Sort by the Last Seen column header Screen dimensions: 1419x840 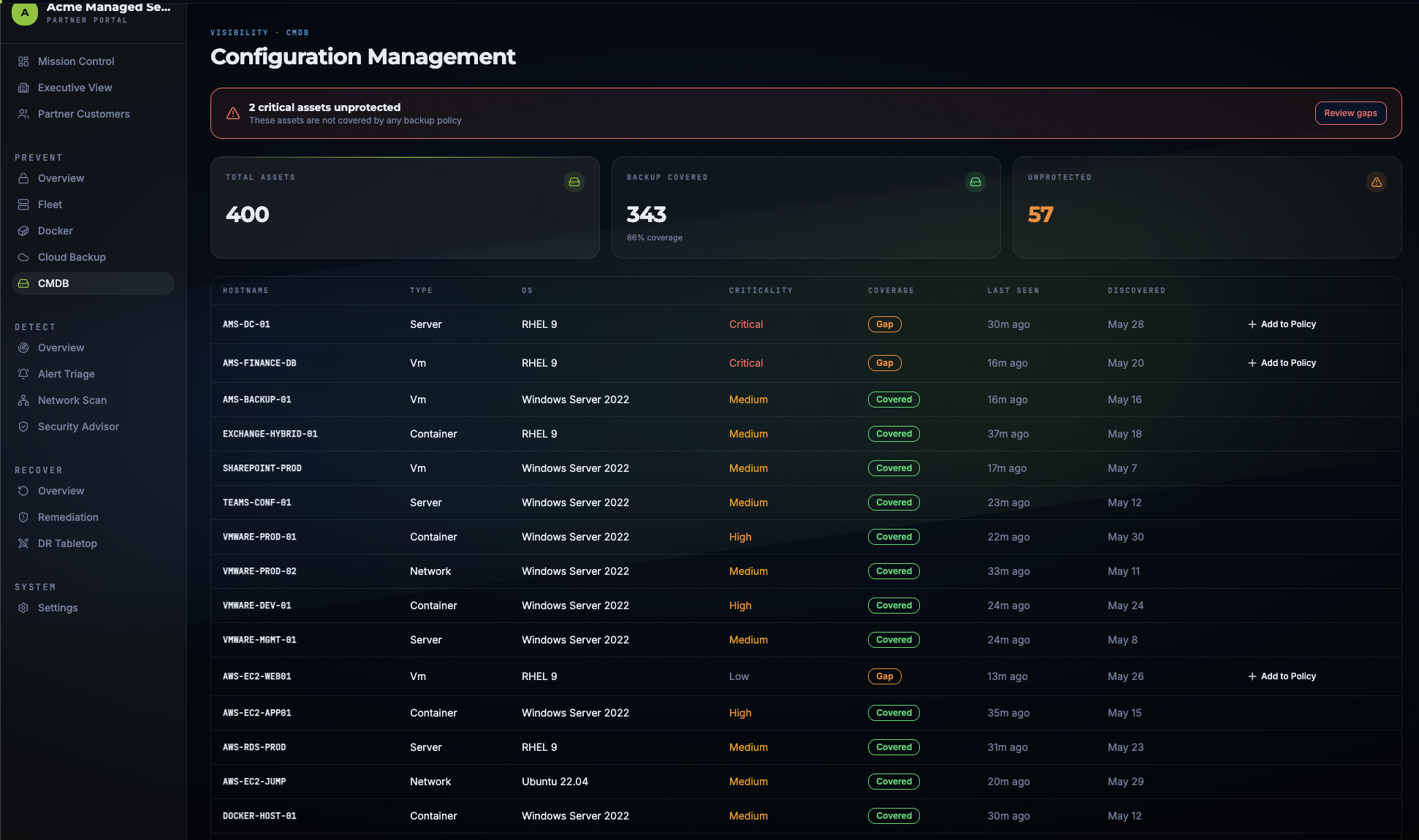[x=1013, y=291]
